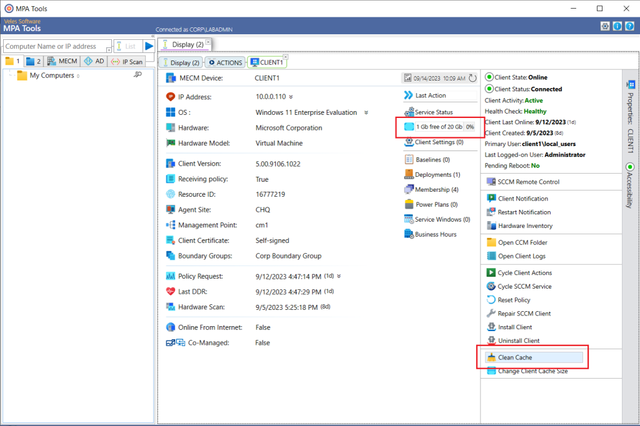Open Membership (4)
Screen dimensions: 640x426
(x=431, y=190)
